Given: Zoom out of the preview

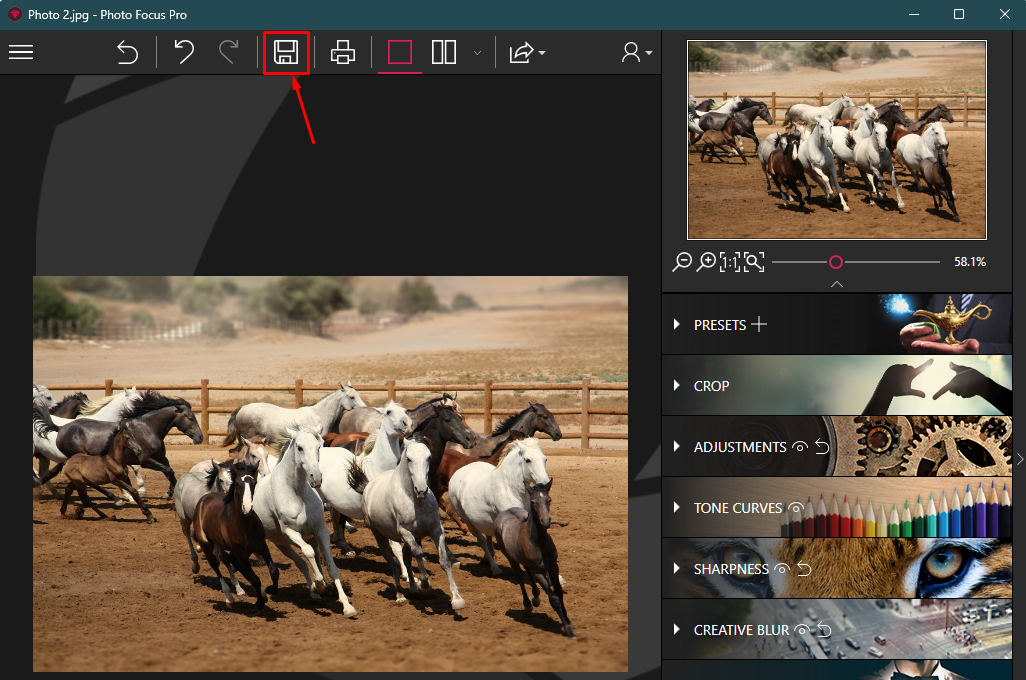Looking at the screenshot, I should point(683,262).
